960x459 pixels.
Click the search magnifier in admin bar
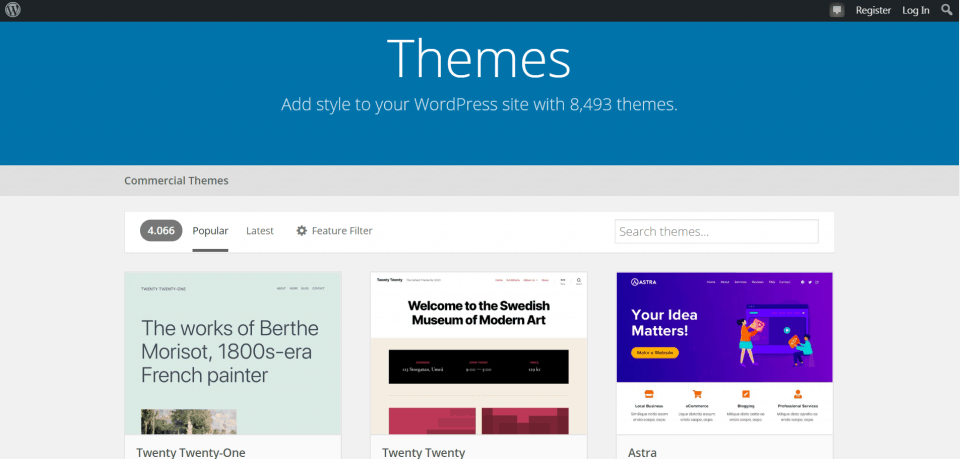pos(947,10)
